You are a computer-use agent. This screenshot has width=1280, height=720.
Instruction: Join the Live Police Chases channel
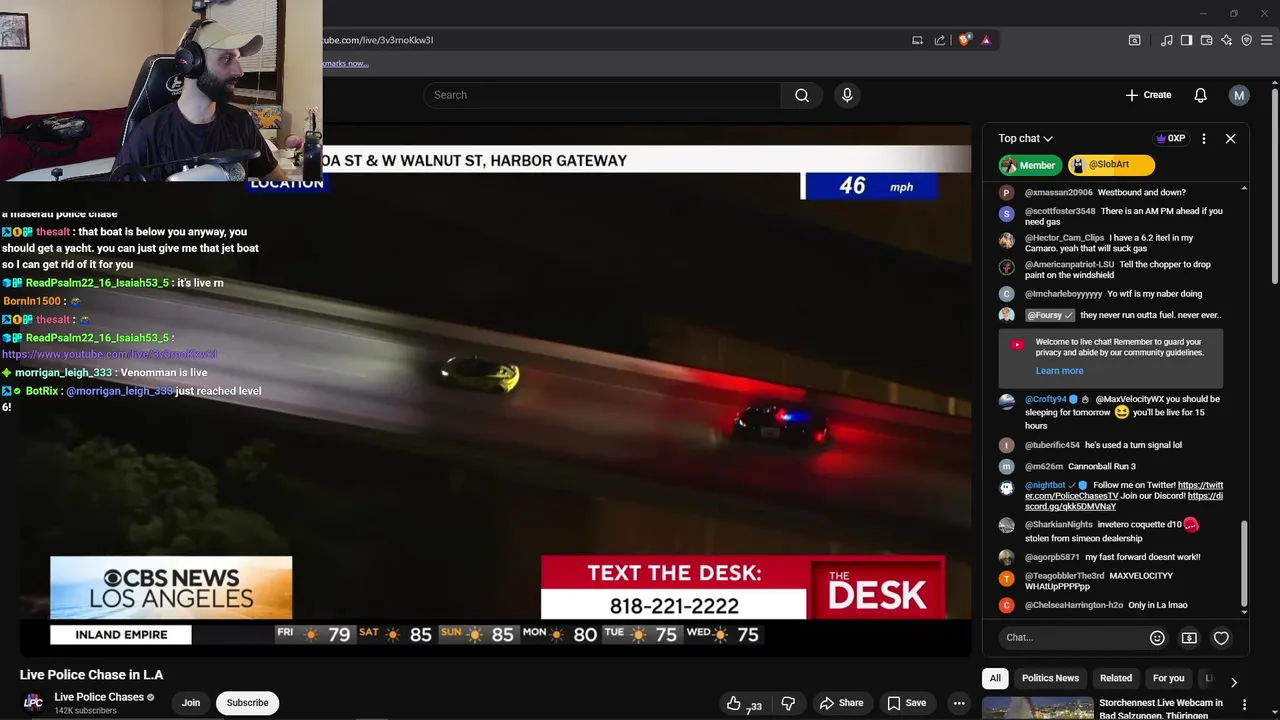pyautogui.click(x=191, y=703)
